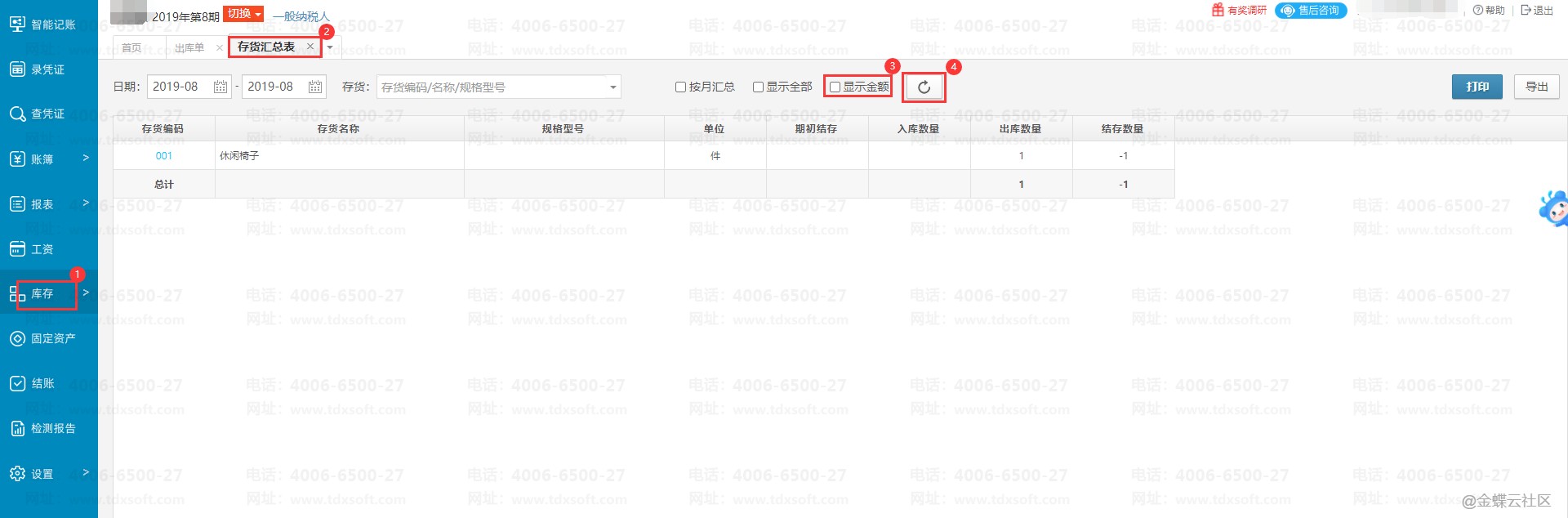
Task: Click the 期初结存 column header
Action: point(817,128)
